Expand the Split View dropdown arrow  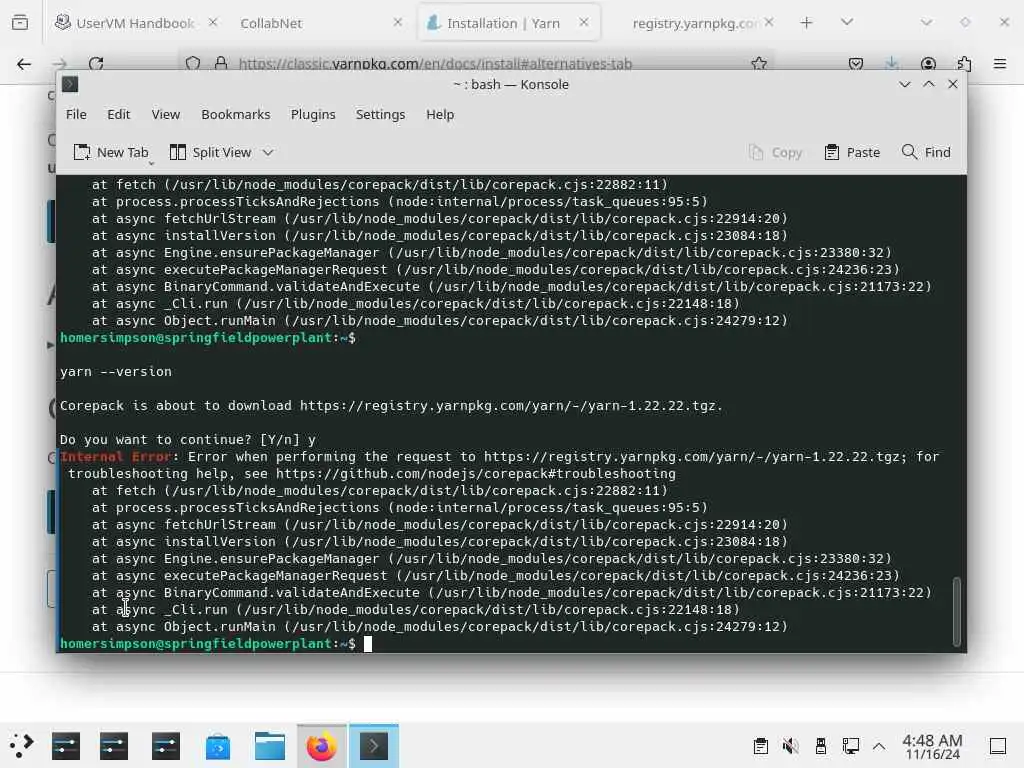click(268, 152)
